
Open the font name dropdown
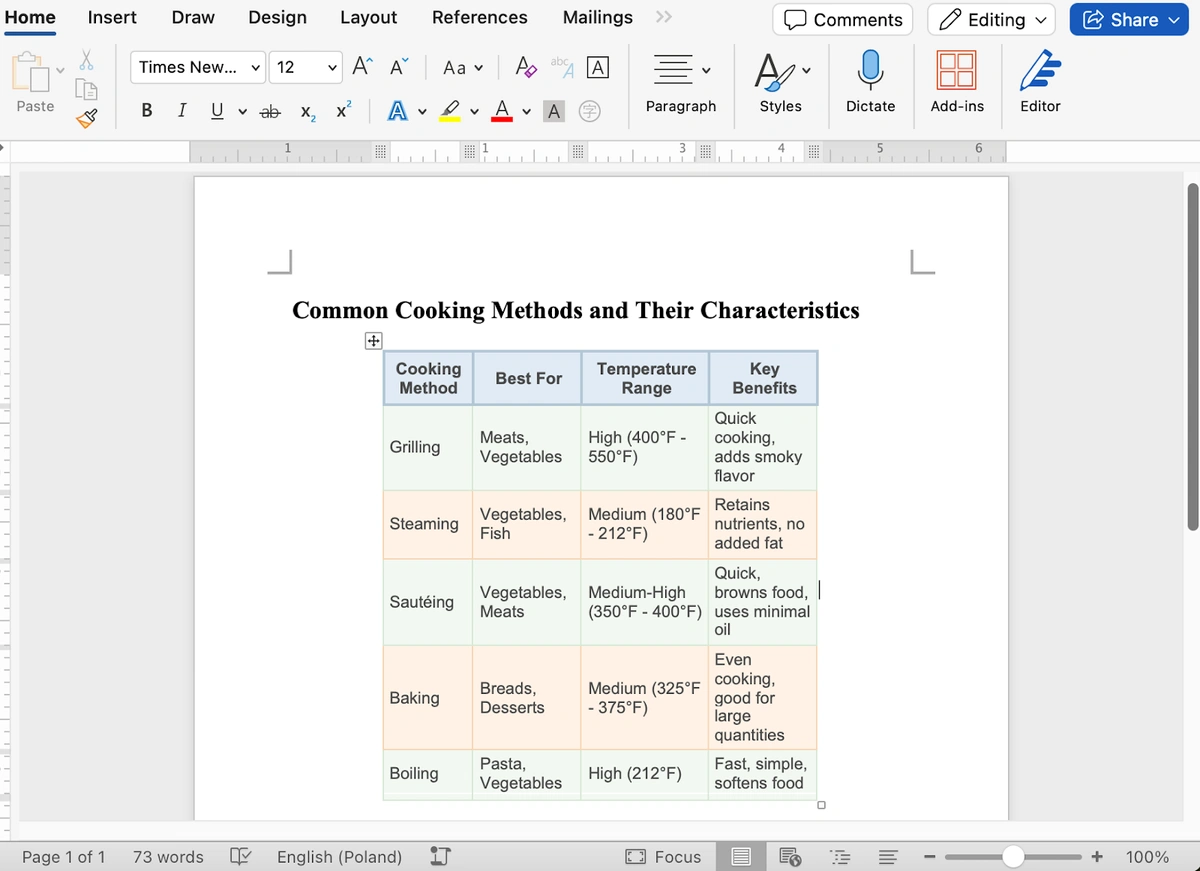pos(199,67)
